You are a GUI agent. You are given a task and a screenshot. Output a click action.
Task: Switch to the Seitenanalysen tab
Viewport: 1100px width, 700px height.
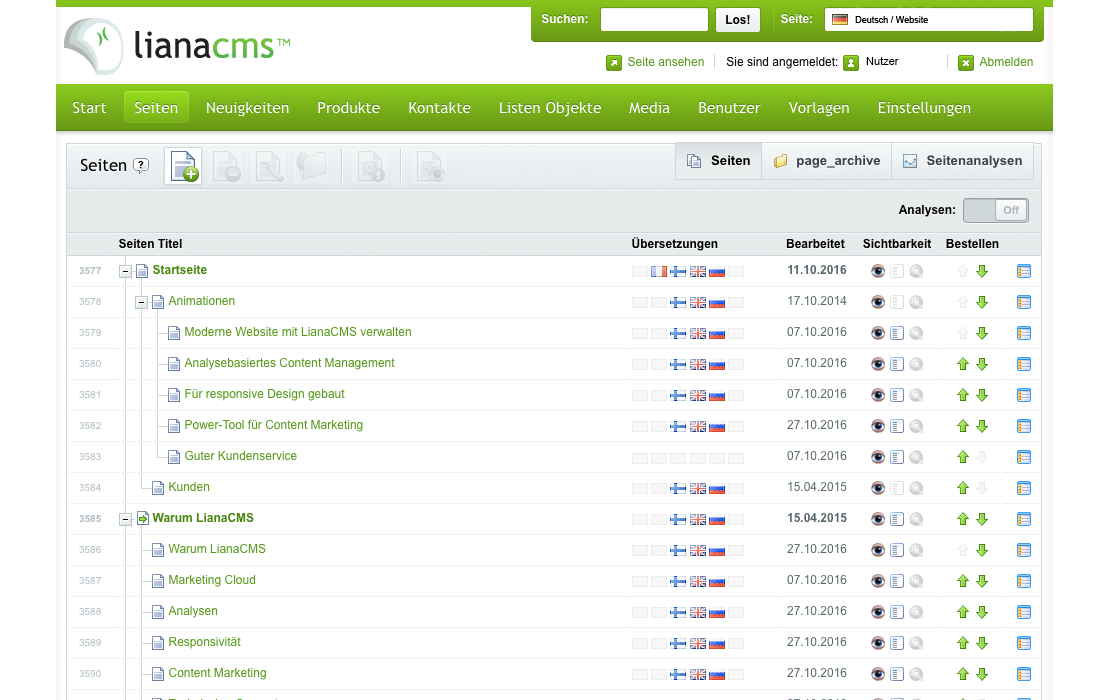(x=962, y=161)
